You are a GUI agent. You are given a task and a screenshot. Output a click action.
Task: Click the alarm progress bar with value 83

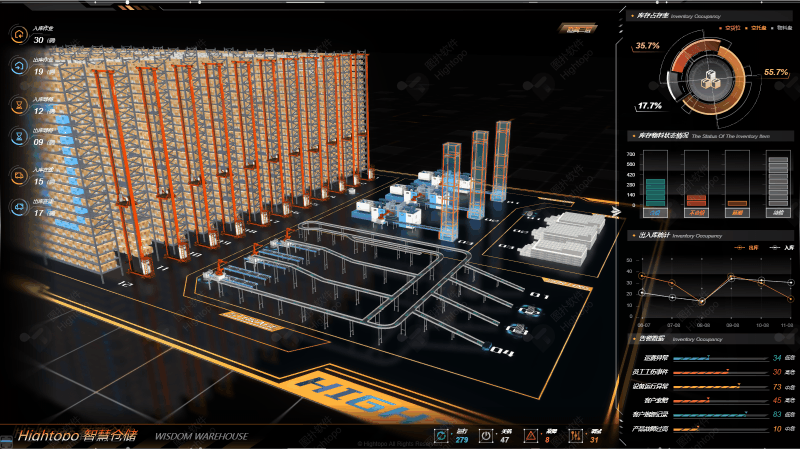(710, 414)
